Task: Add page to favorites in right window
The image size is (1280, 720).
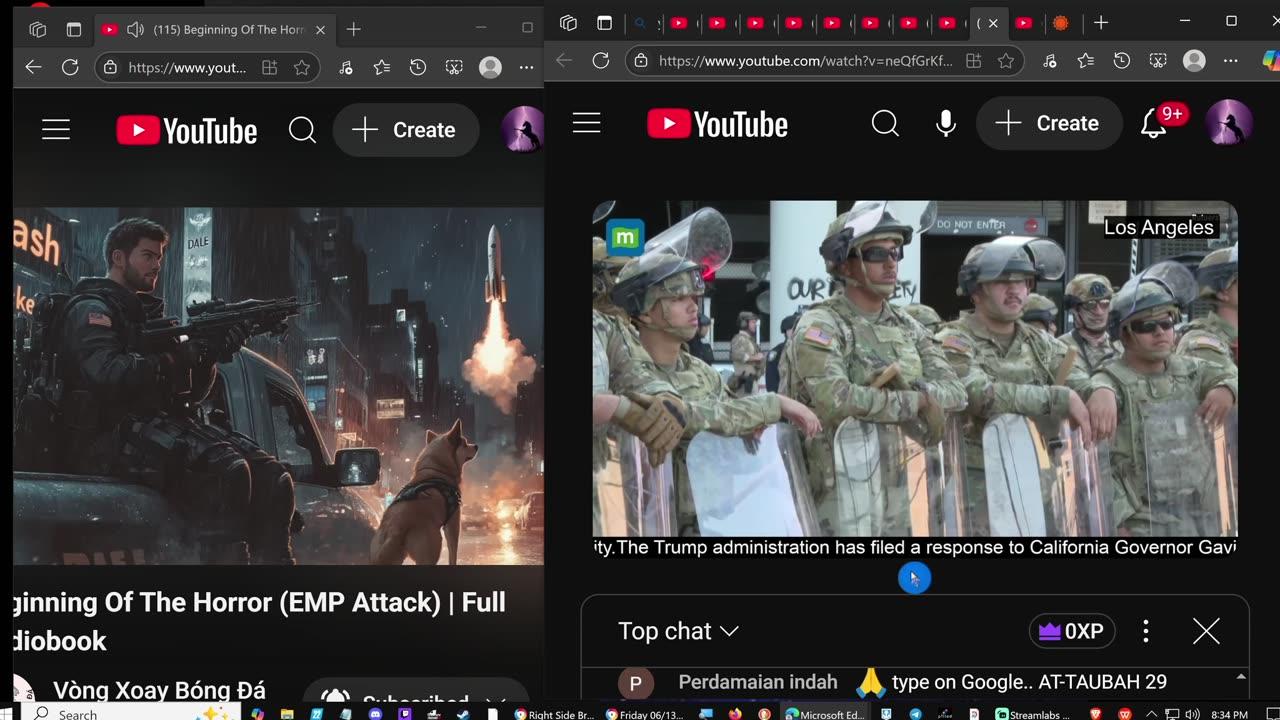Action: (1006, 61)
